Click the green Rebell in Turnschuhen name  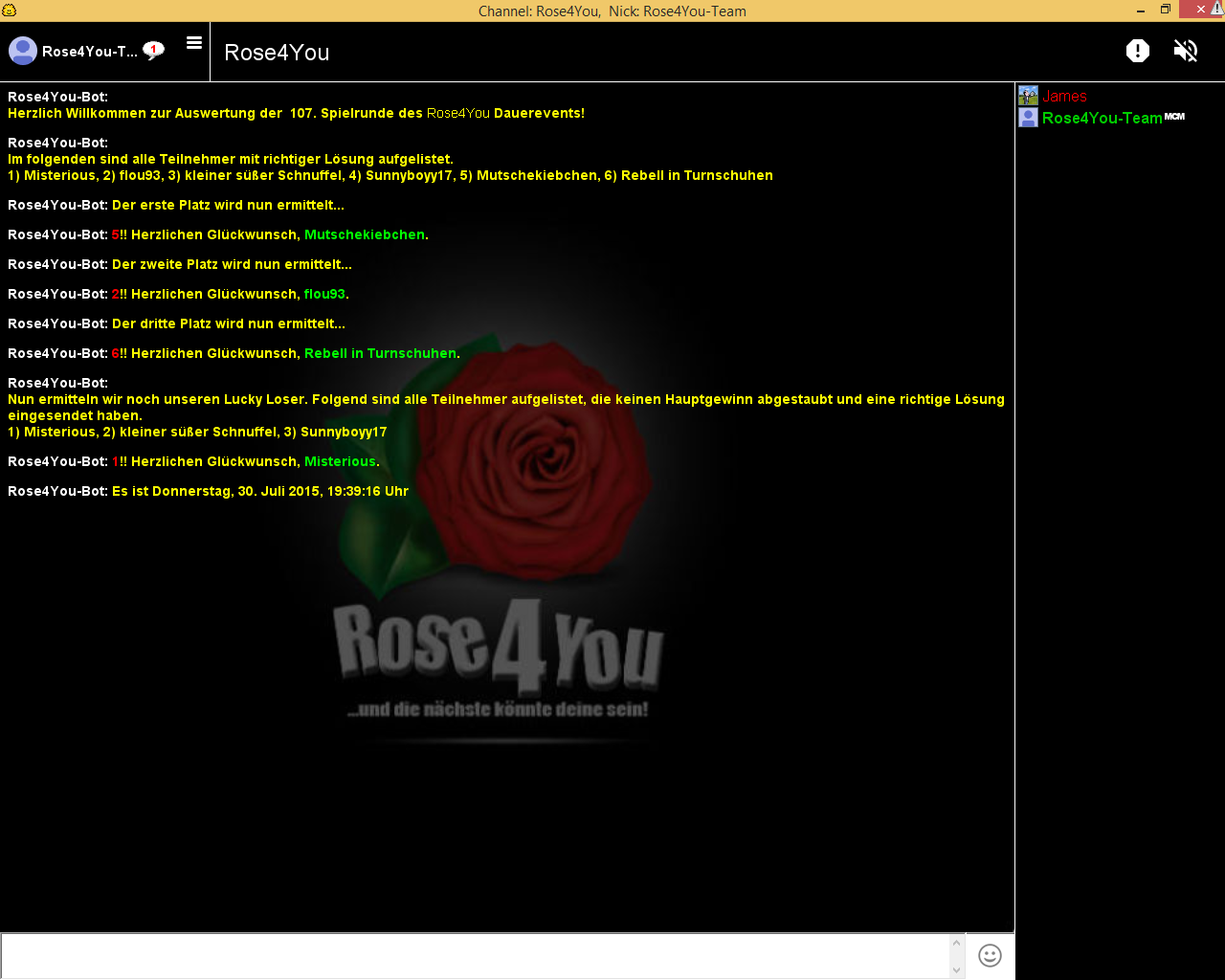(x=380, y=353)
